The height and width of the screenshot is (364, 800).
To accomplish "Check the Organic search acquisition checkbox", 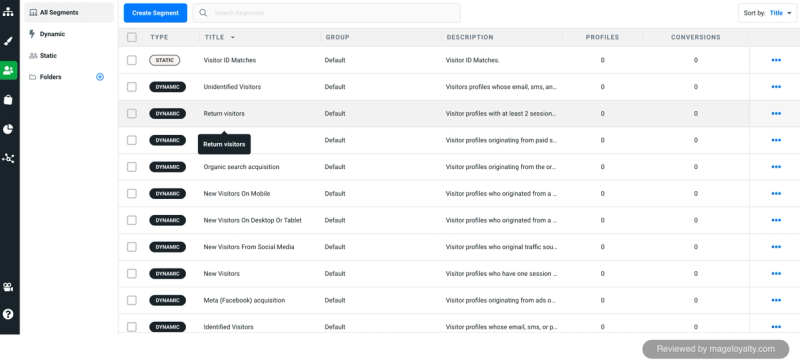I will (x=132, y=167).
